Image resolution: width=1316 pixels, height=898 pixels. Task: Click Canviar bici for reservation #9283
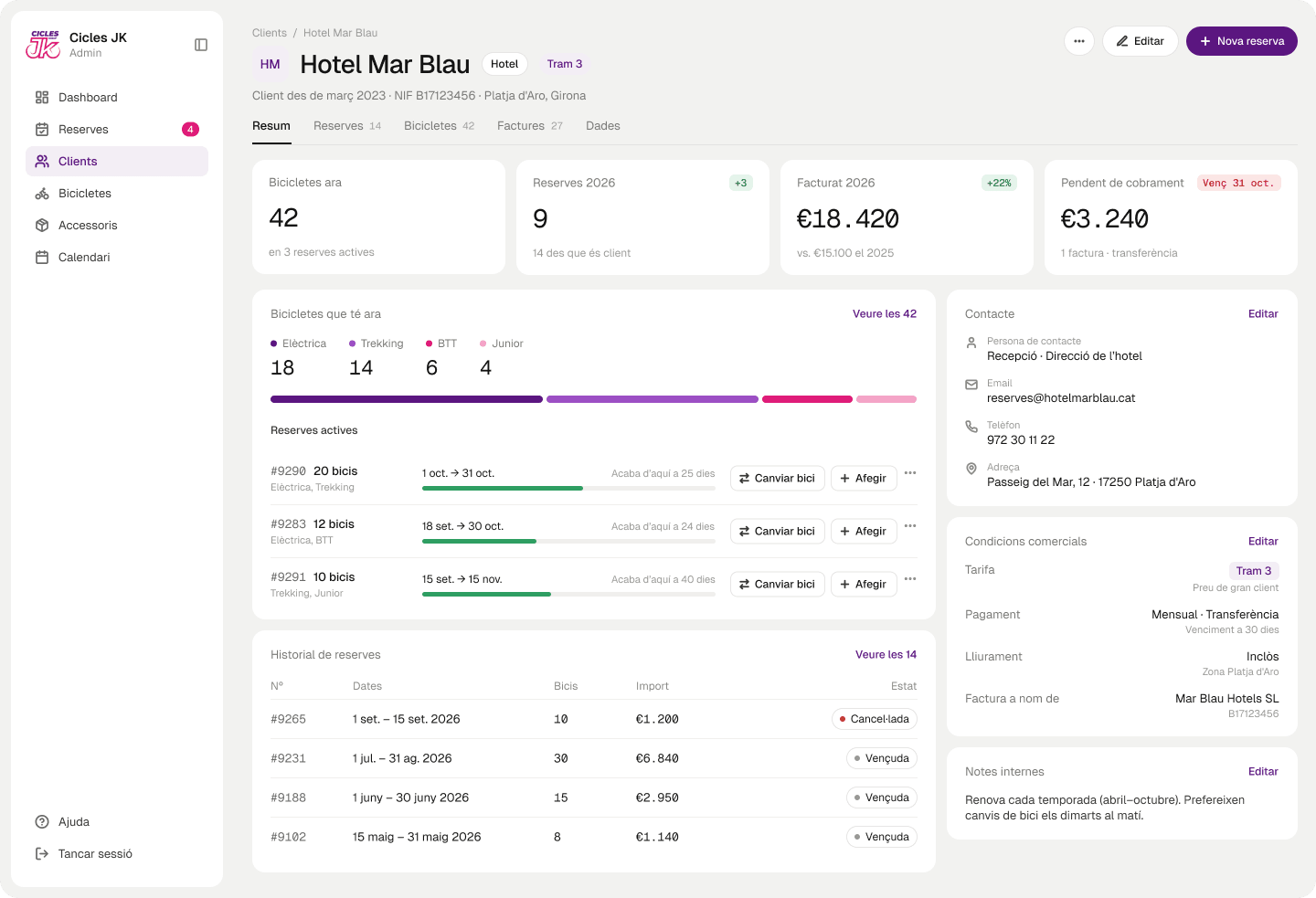(x=778, y=532)
